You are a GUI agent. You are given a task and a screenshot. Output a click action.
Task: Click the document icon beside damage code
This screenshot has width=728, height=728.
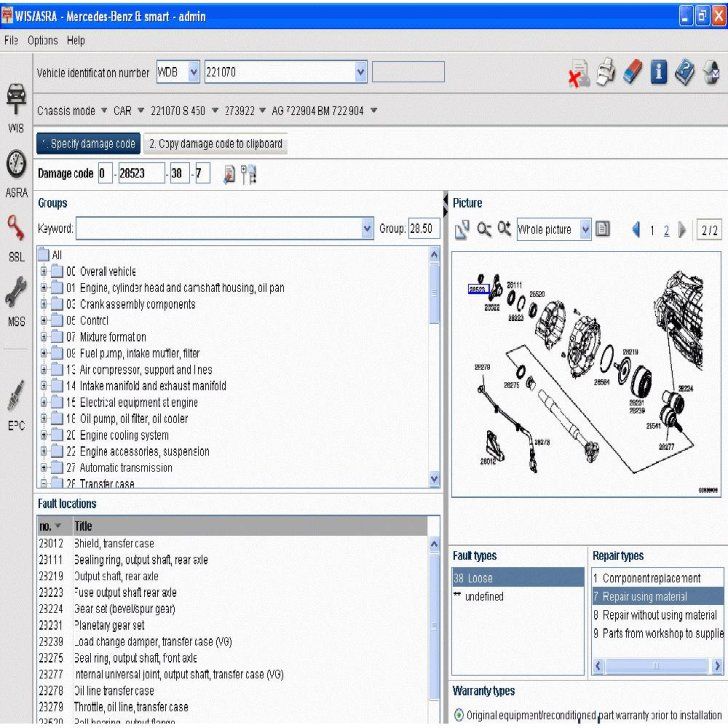pyautogui.click(x=229, y=175)
